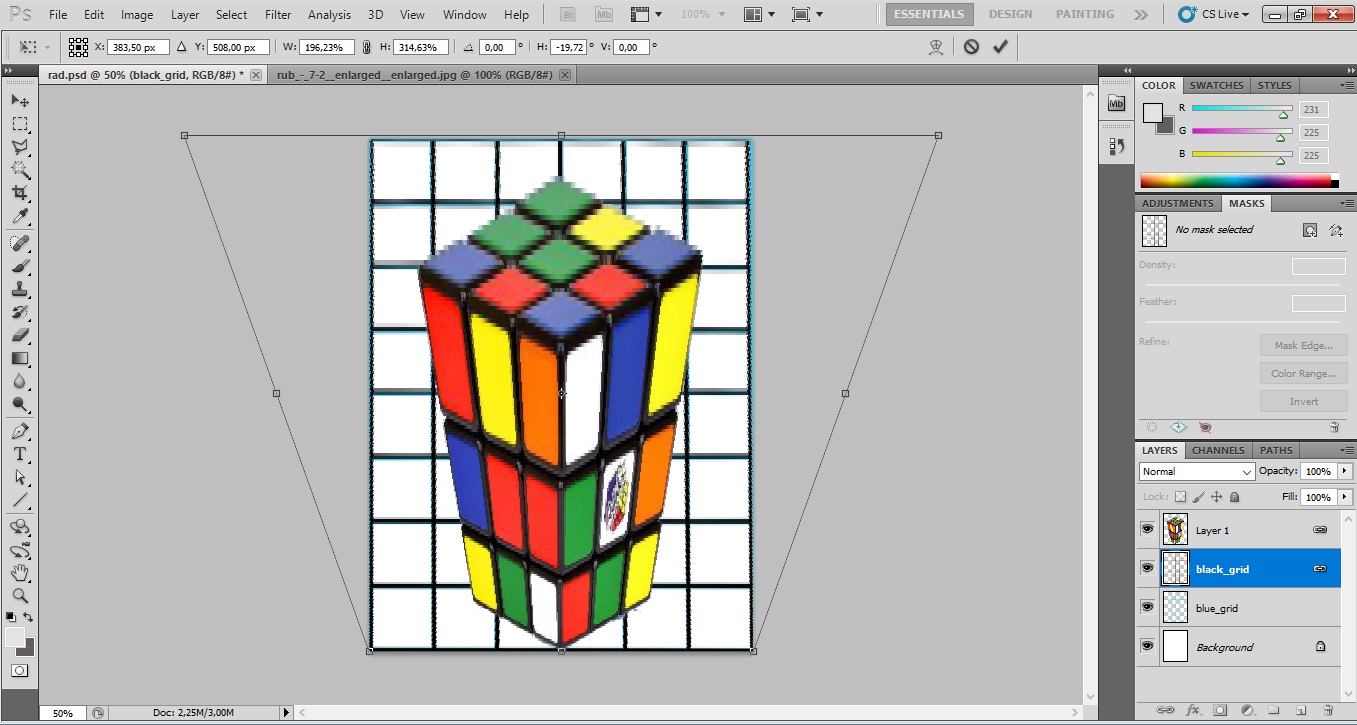Switch between free transform and warp modes
This screenshot has height=725, width=1357.
(936, 47)
